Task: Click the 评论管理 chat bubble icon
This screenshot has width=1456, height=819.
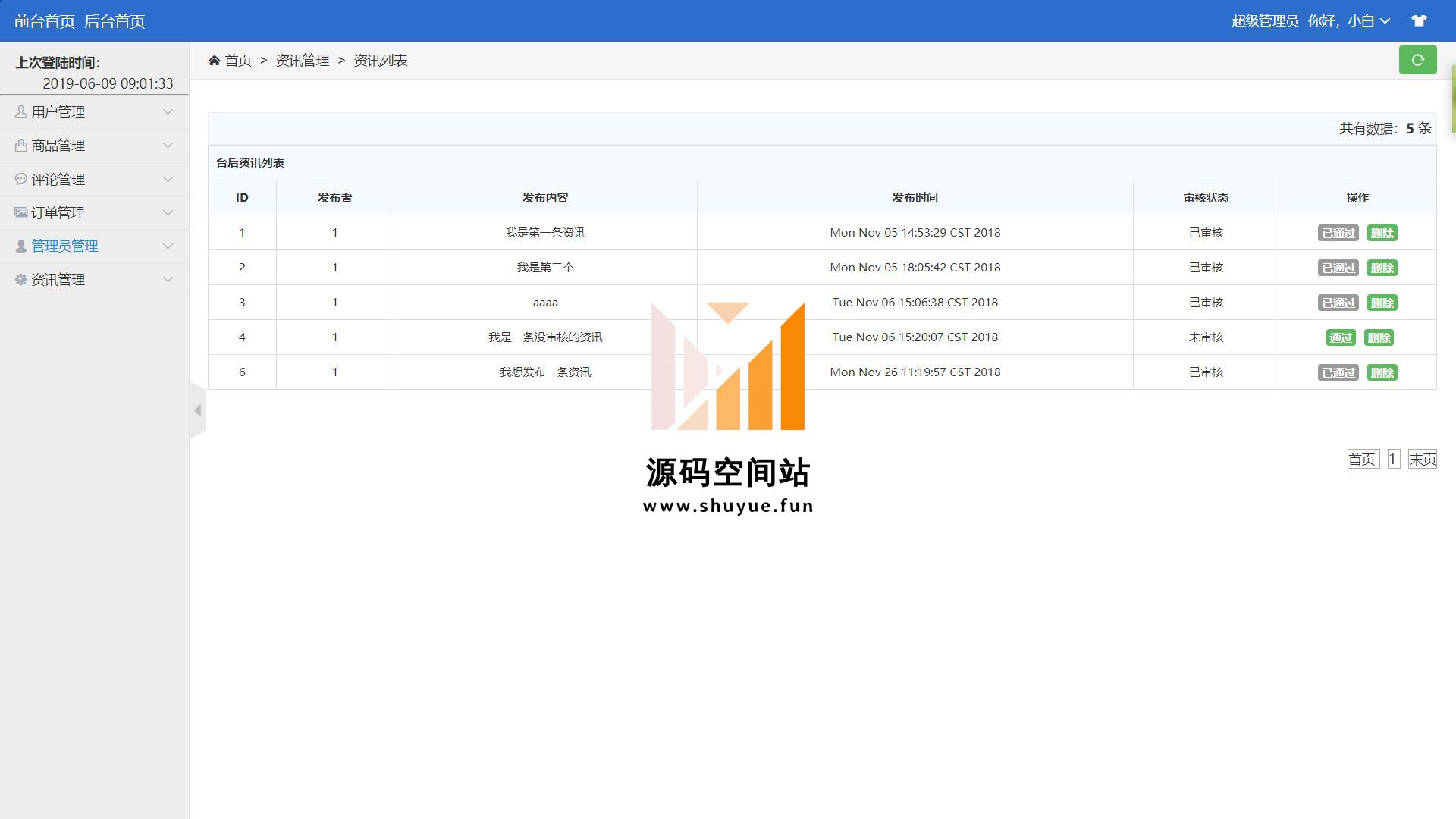Action: (x=20, y=179)
